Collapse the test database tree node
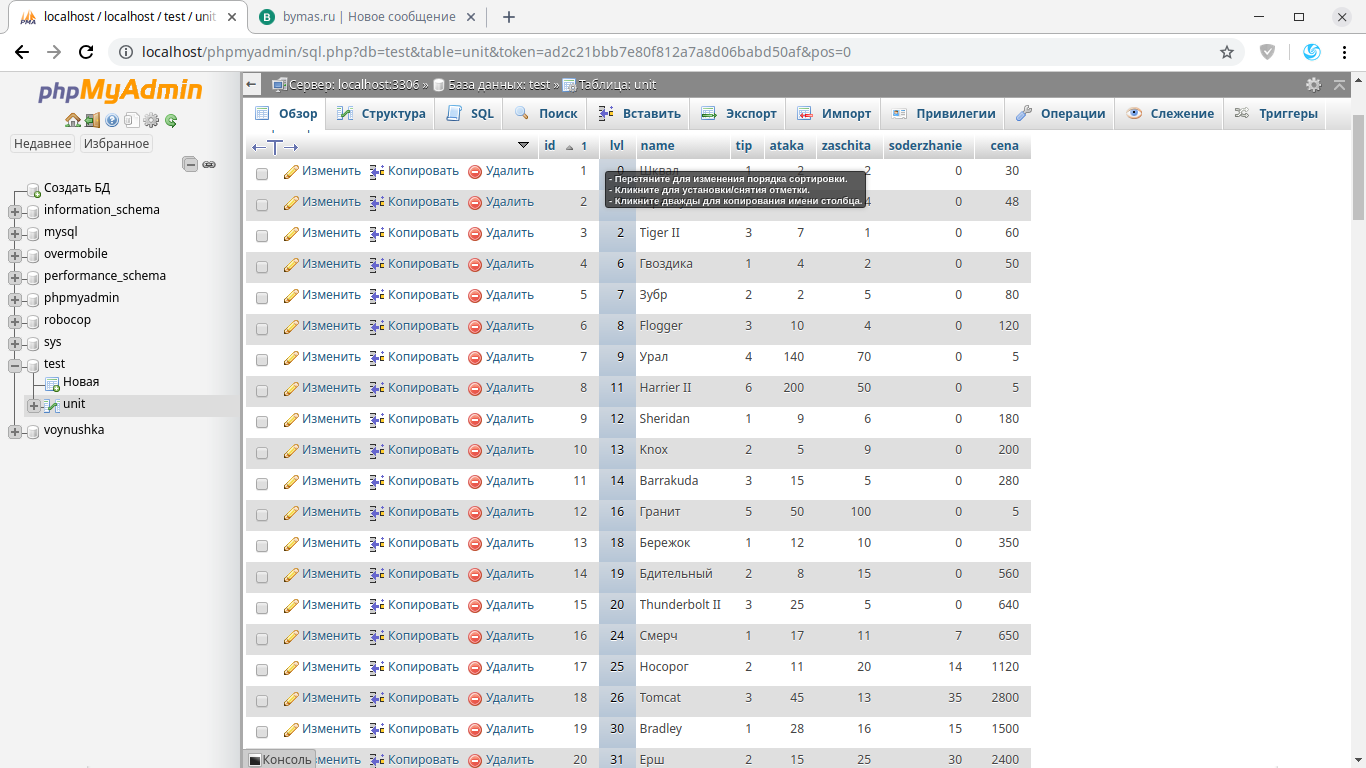Image resolution: width=1366 pixels, height=768 pixels. pos(15,365)
